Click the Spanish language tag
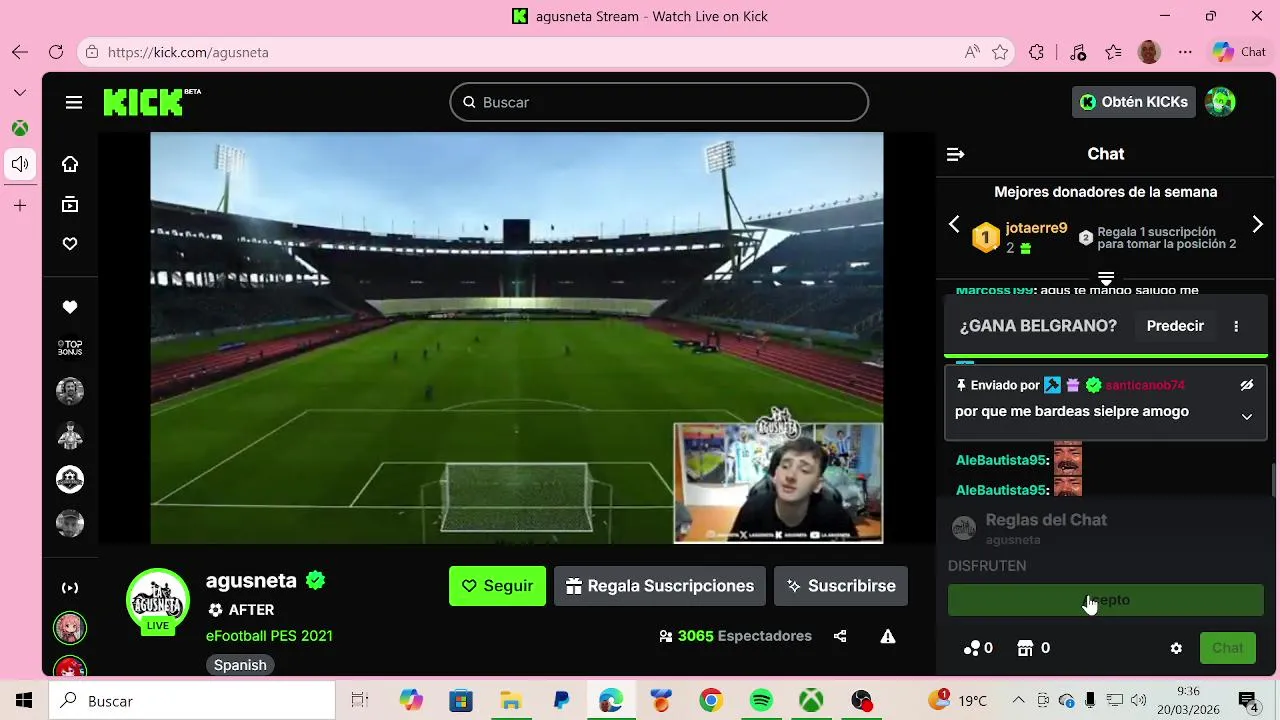 pos(240,665)
